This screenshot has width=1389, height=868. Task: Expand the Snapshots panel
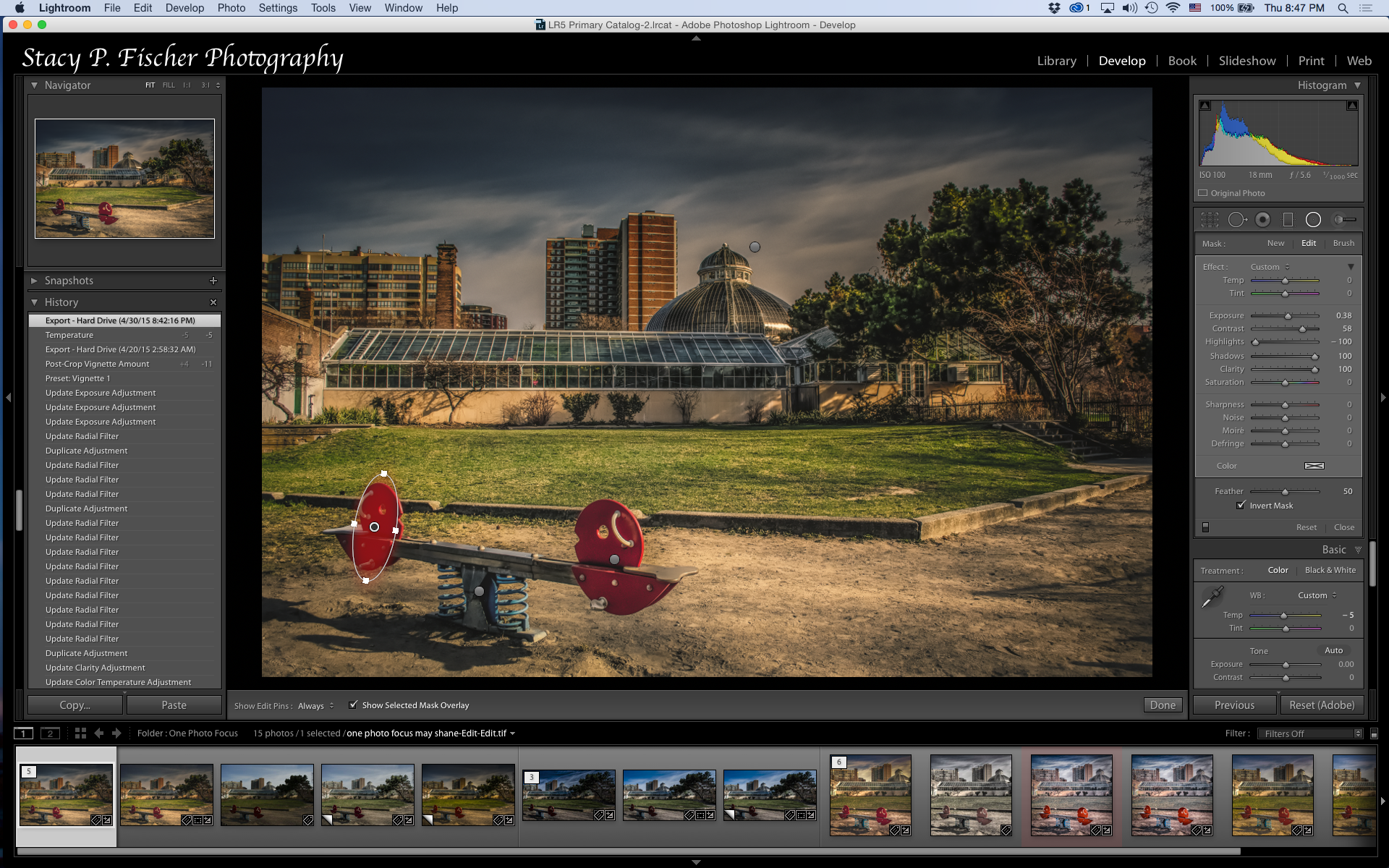[x=34, y=281]
